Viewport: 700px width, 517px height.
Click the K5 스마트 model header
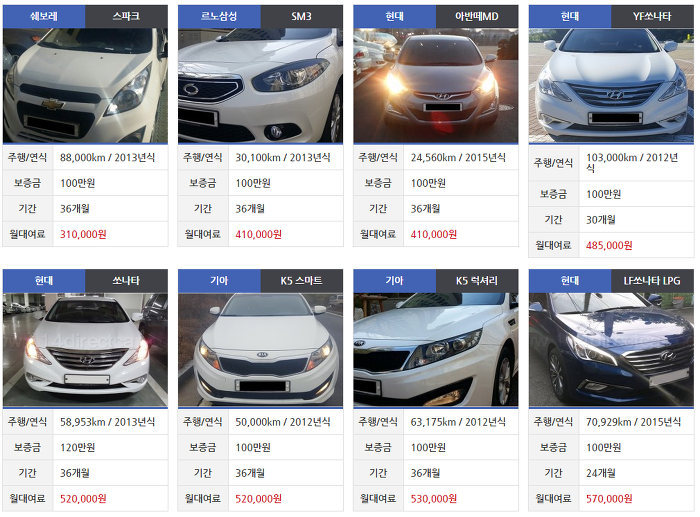tap(301, 281)
